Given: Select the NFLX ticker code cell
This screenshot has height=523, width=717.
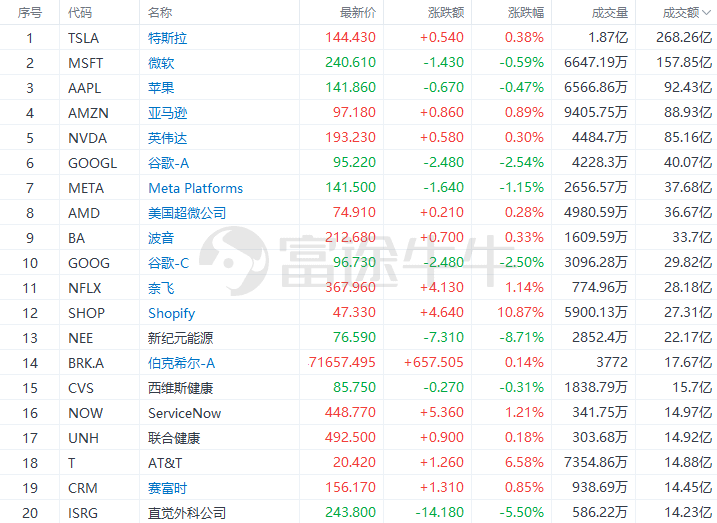Looking at the screenshot, I should click(84, 288).
